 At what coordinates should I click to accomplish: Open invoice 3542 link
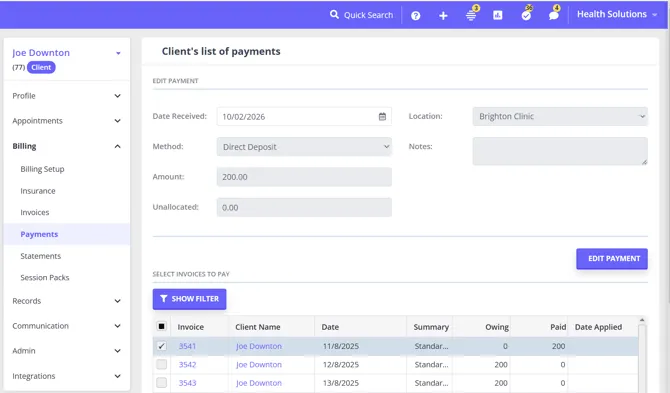point(187,364)
